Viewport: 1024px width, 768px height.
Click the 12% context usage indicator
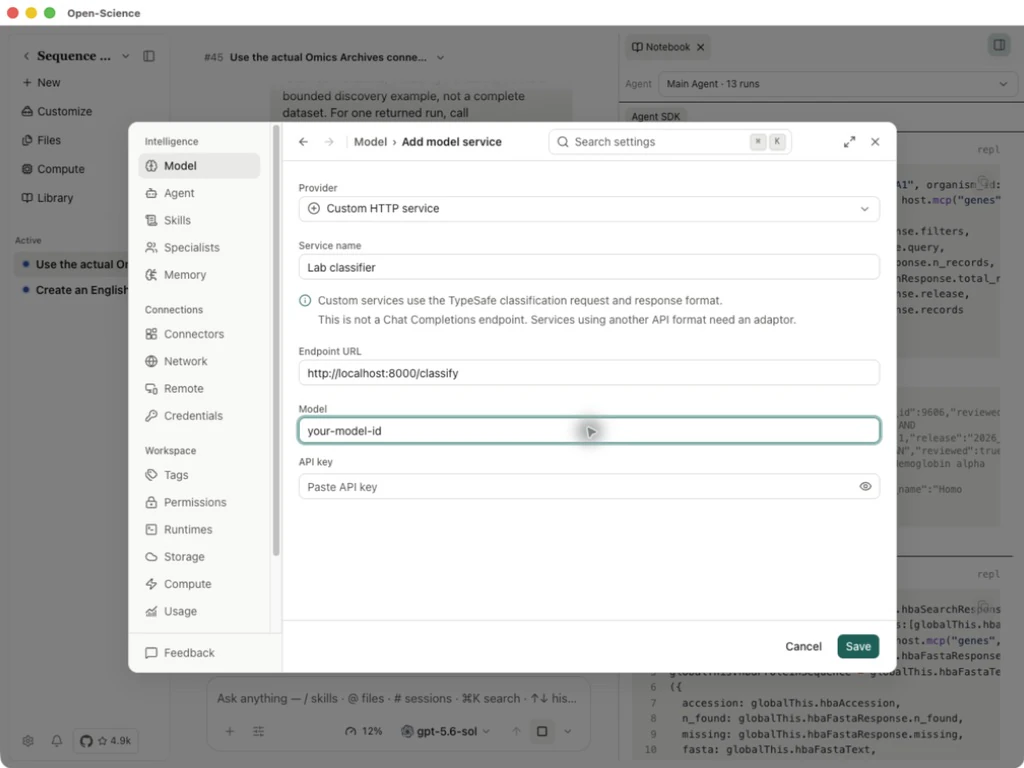click(x=364, y=731)
